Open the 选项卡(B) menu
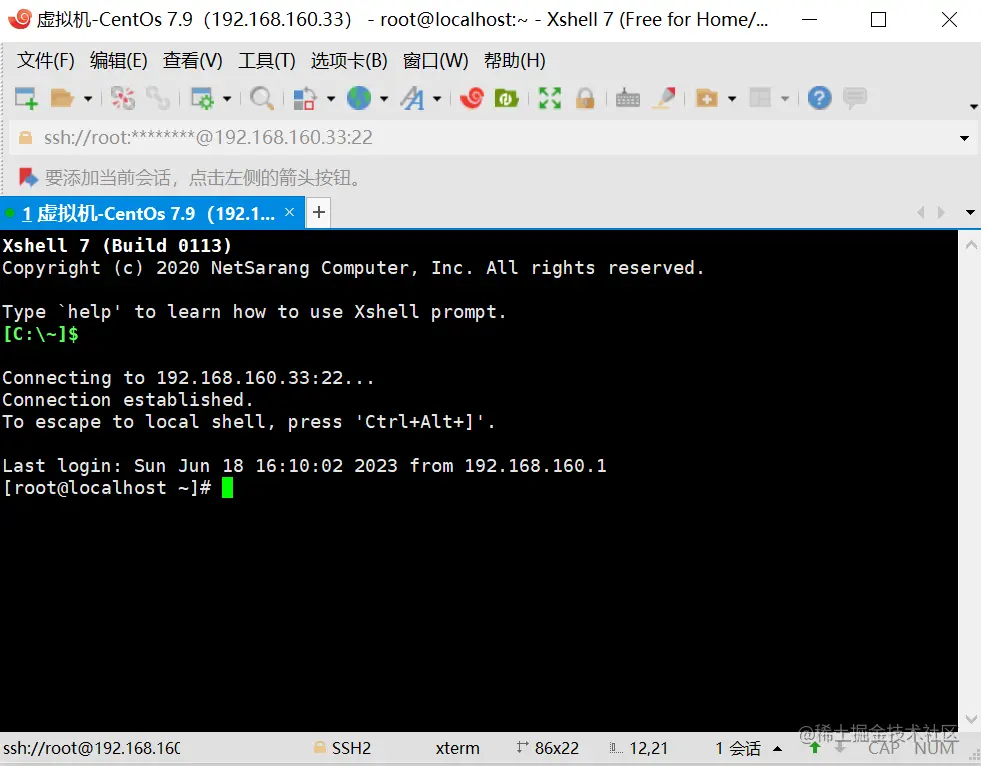Image resolution: width=981 pixels, height=766 pixels. click(349, 61)
